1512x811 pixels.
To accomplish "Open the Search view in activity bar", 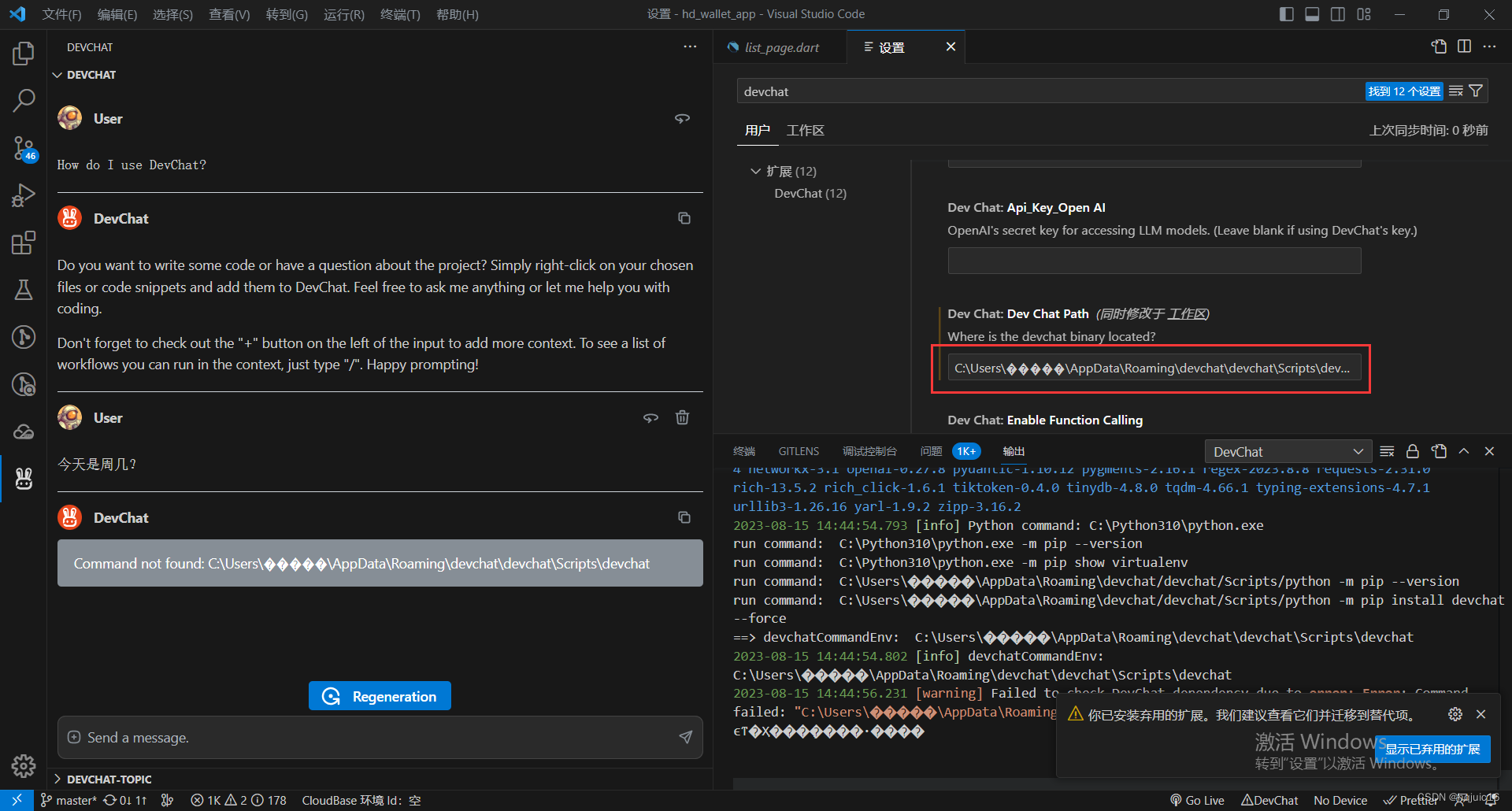I will (x=24, y=100).
